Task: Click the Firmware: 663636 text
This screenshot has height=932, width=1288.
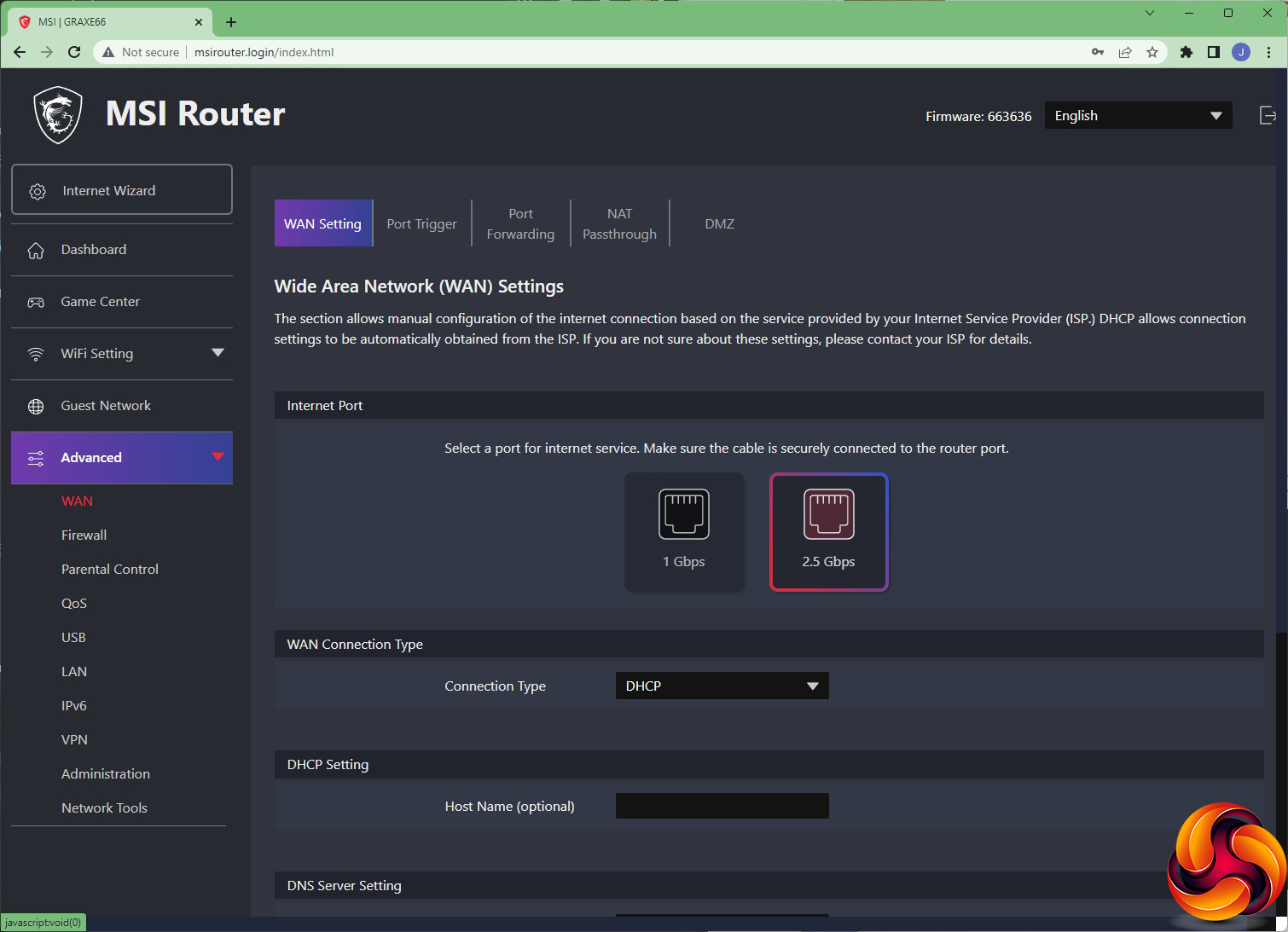Action: [x=978, y=116]
